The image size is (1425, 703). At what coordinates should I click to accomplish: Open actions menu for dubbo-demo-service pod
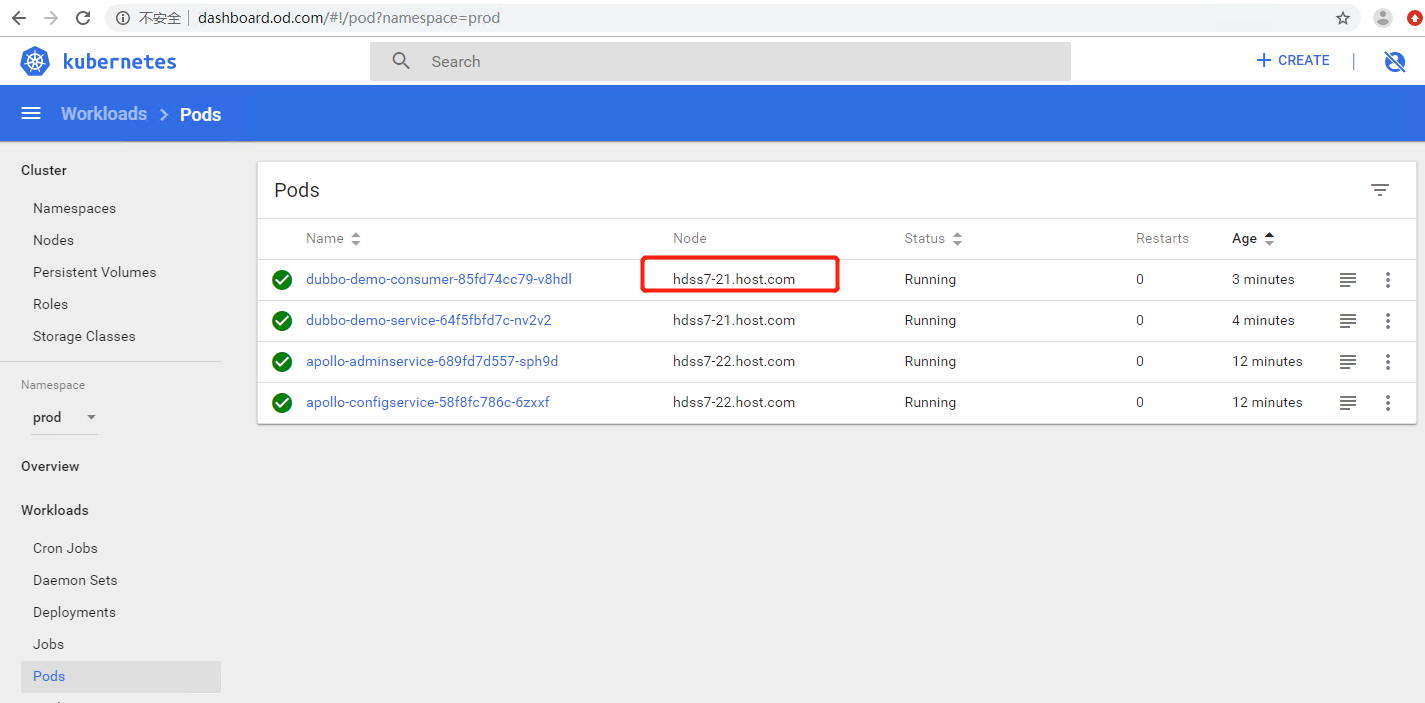click(x=1388, y=321)
